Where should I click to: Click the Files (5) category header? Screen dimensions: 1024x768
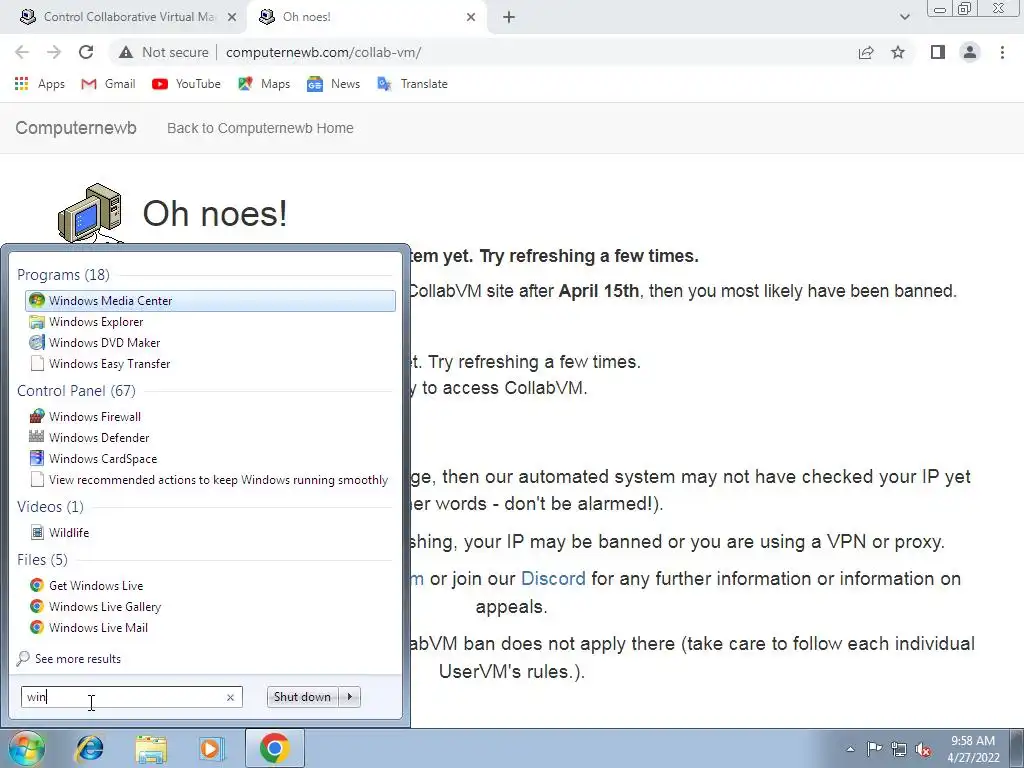pos(42,559)
